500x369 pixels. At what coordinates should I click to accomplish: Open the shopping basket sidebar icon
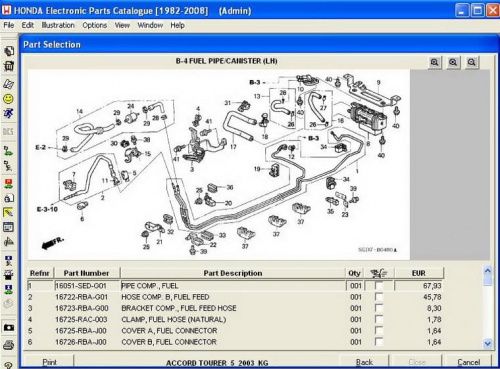click(x=9, y=66)
